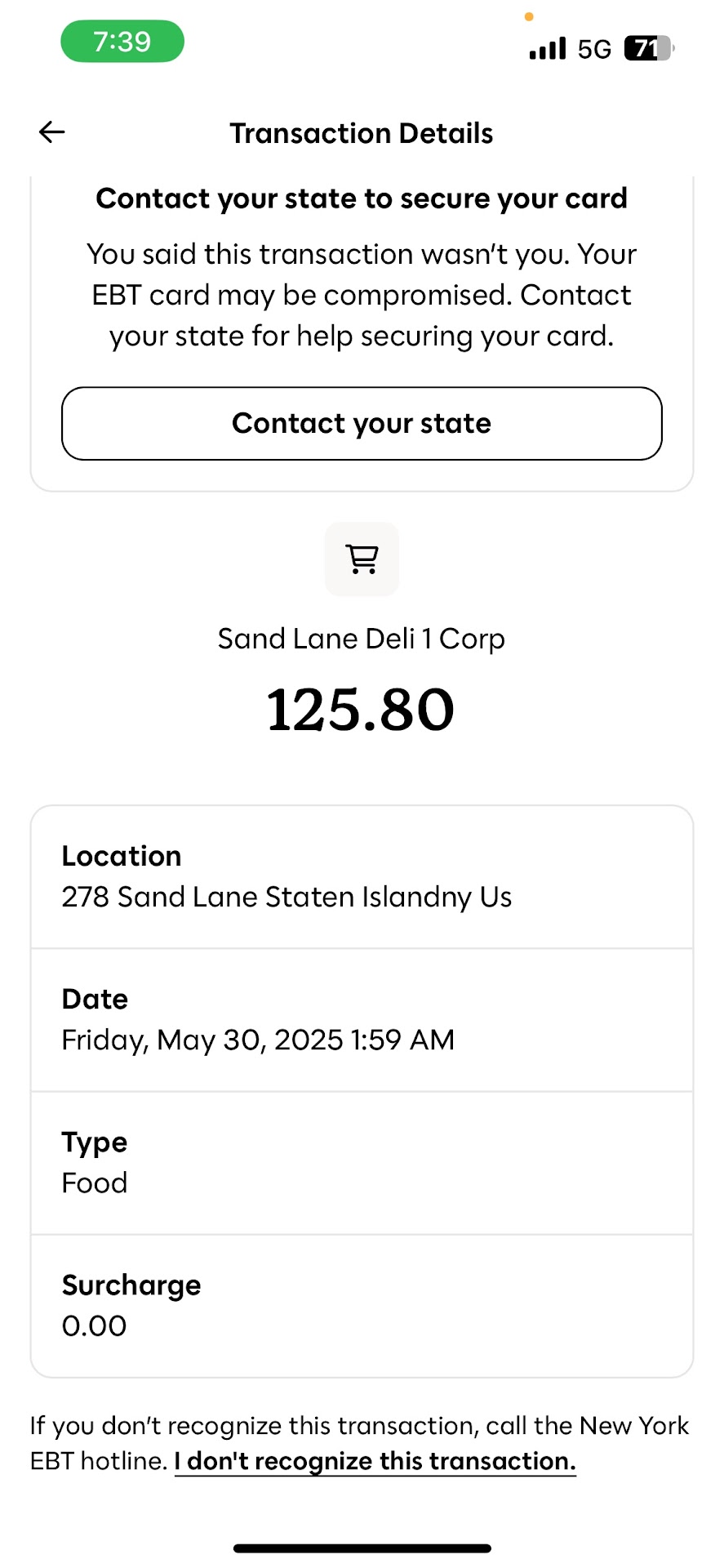Screen dimensions: 724x1568
Task: Tap the green 7:39 time pill
Action: (x=122, y=42)
